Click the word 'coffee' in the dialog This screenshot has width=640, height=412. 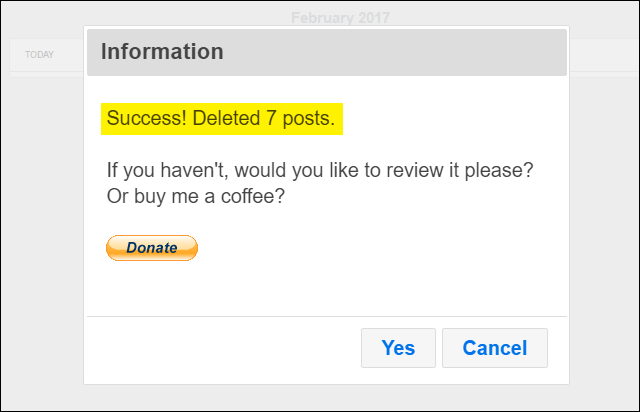(248, 196)
